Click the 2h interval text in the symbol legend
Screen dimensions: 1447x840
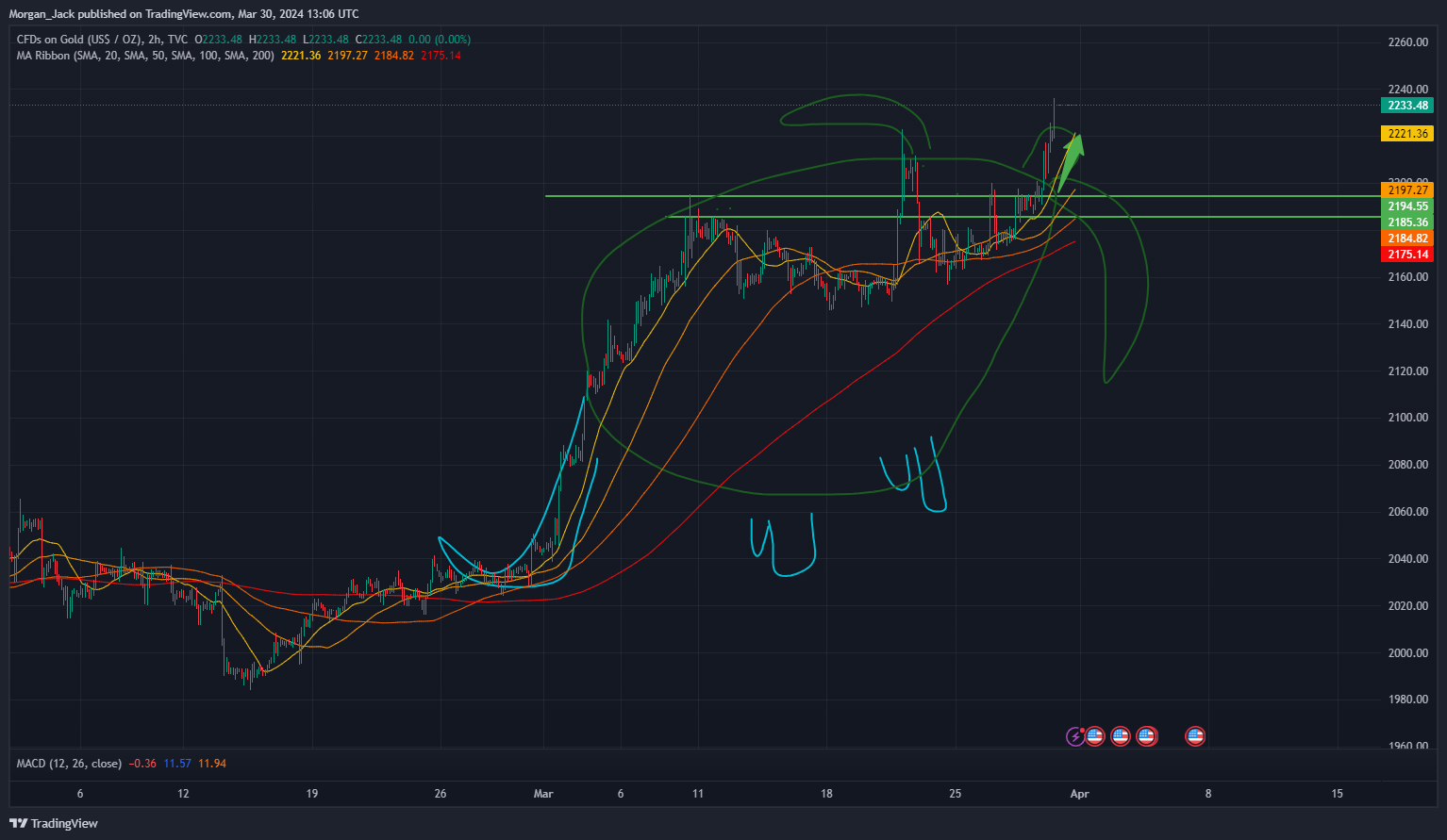(x=155, y=40)
